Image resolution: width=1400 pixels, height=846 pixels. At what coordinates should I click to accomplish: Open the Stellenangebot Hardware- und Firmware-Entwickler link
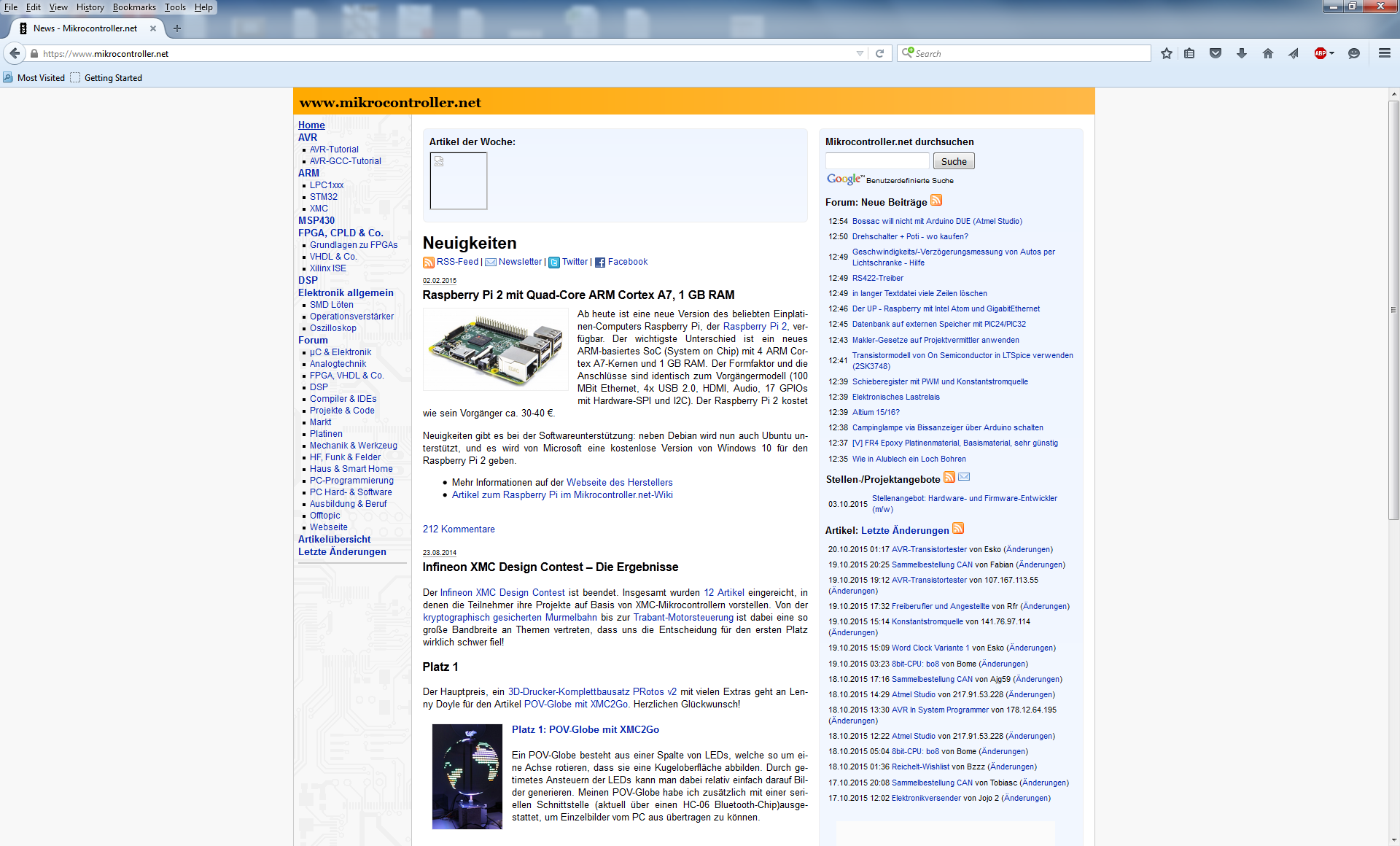[x=964, y=504]
